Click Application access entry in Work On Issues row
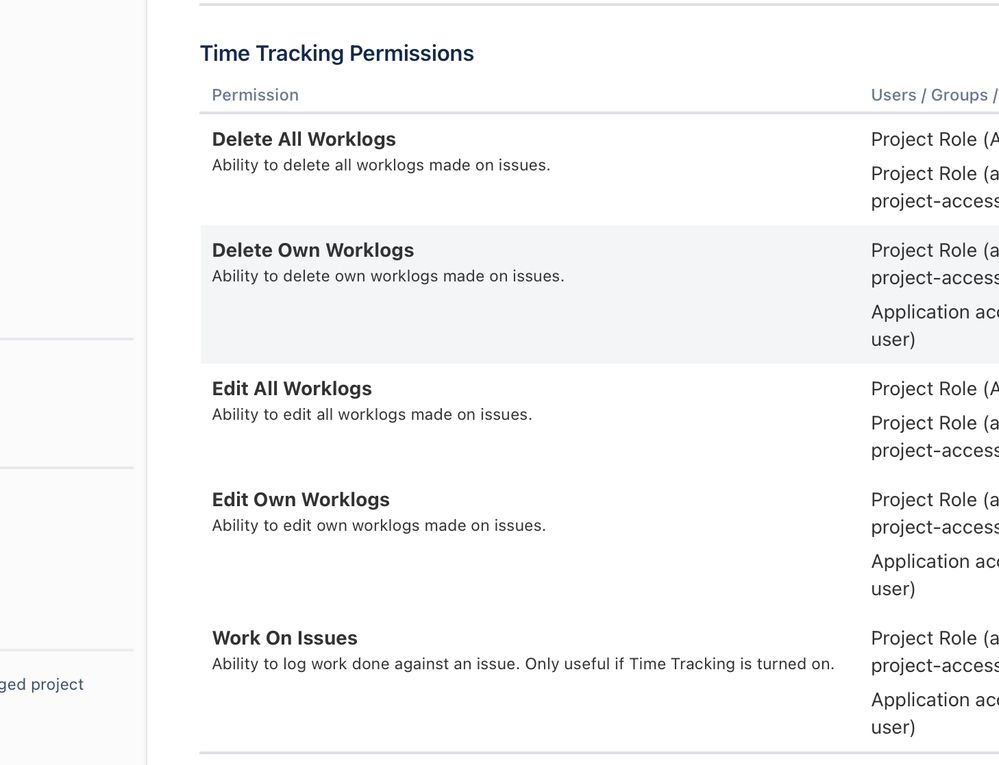 (935, 713)
